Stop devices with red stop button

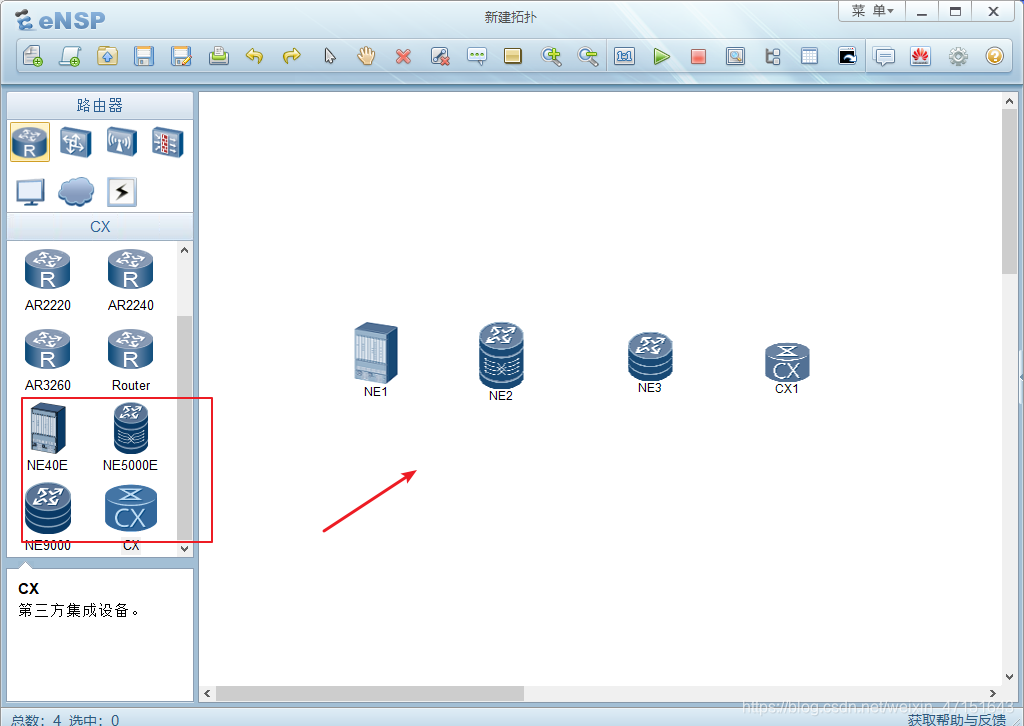click(x=698, y=57)
